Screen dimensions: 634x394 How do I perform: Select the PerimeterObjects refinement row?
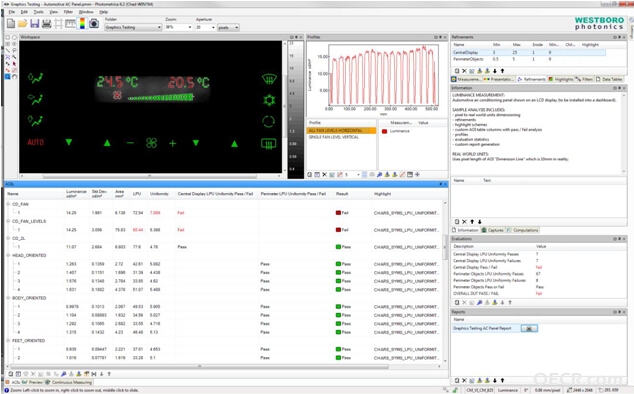tap(528, 59)
